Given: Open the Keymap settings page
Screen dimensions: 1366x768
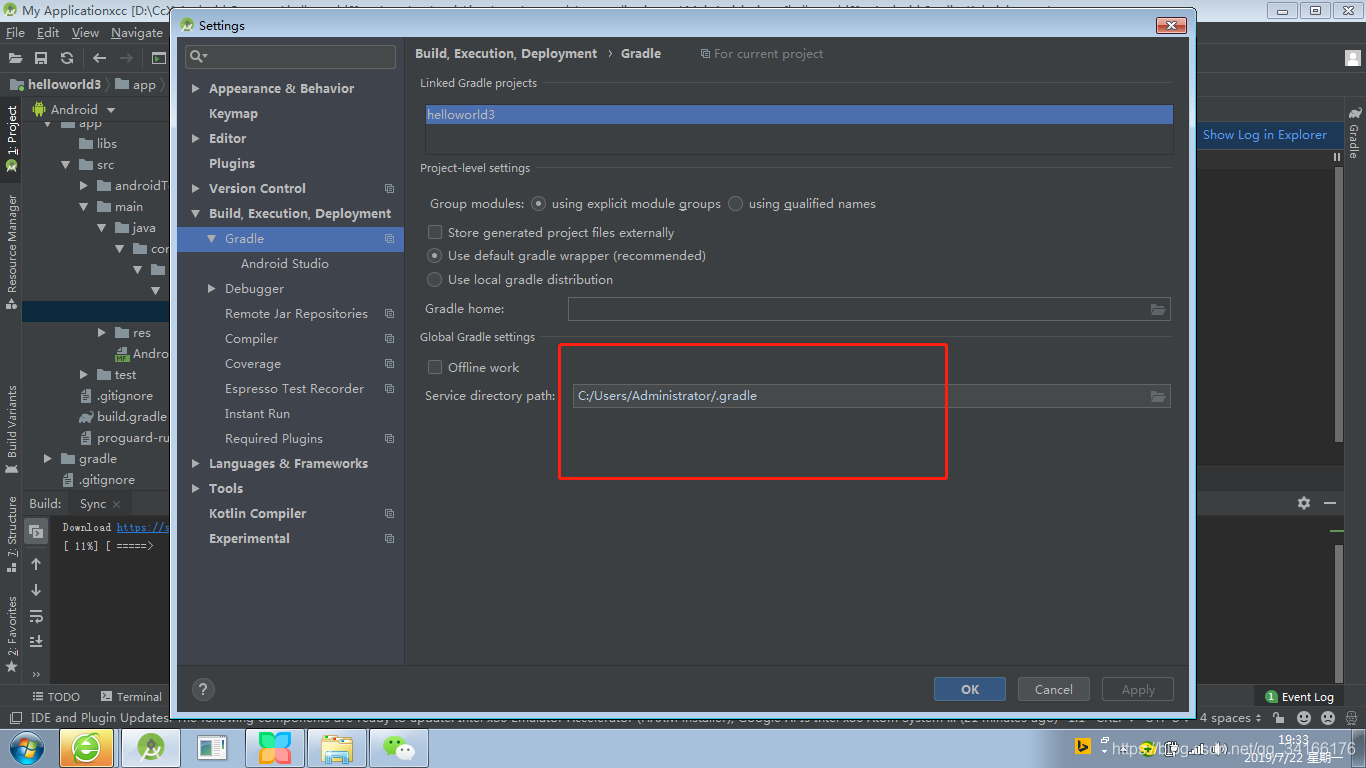Looking at the screenshot, I should pyautogui.click(x=233, y=114).
